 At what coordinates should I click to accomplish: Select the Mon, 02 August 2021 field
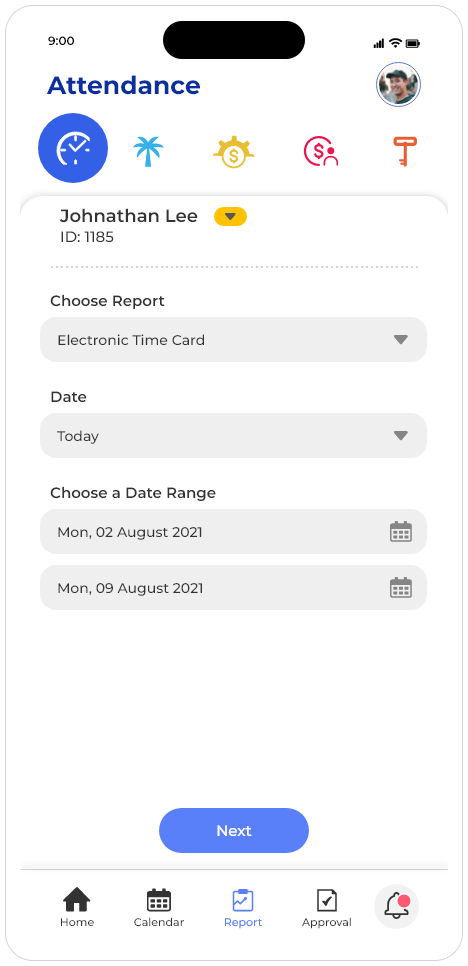point(233,532)
